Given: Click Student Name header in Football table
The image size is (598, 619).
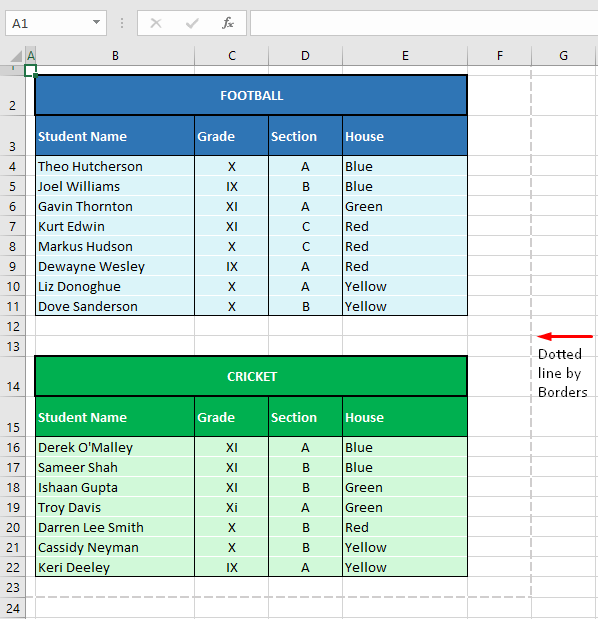Looking at the screenshot, I should 115,136.
